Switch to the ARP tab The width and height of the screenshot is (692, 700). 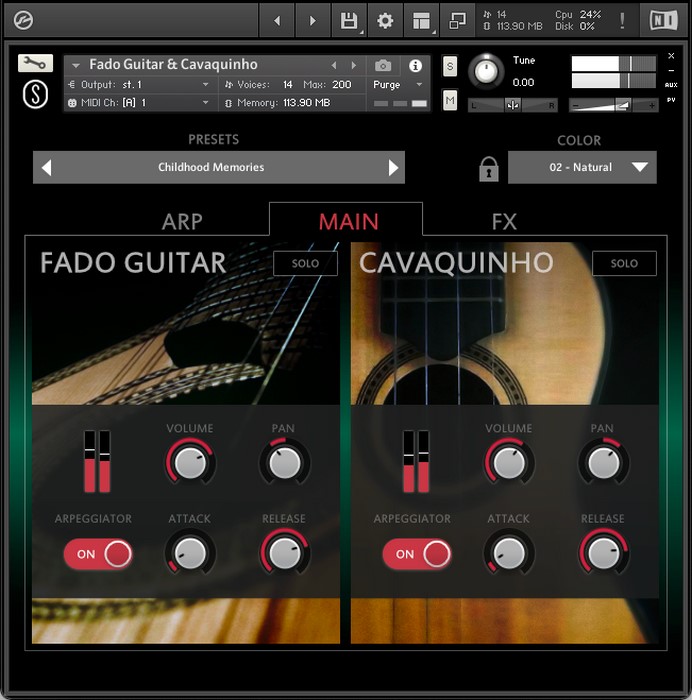click(182, 221)
